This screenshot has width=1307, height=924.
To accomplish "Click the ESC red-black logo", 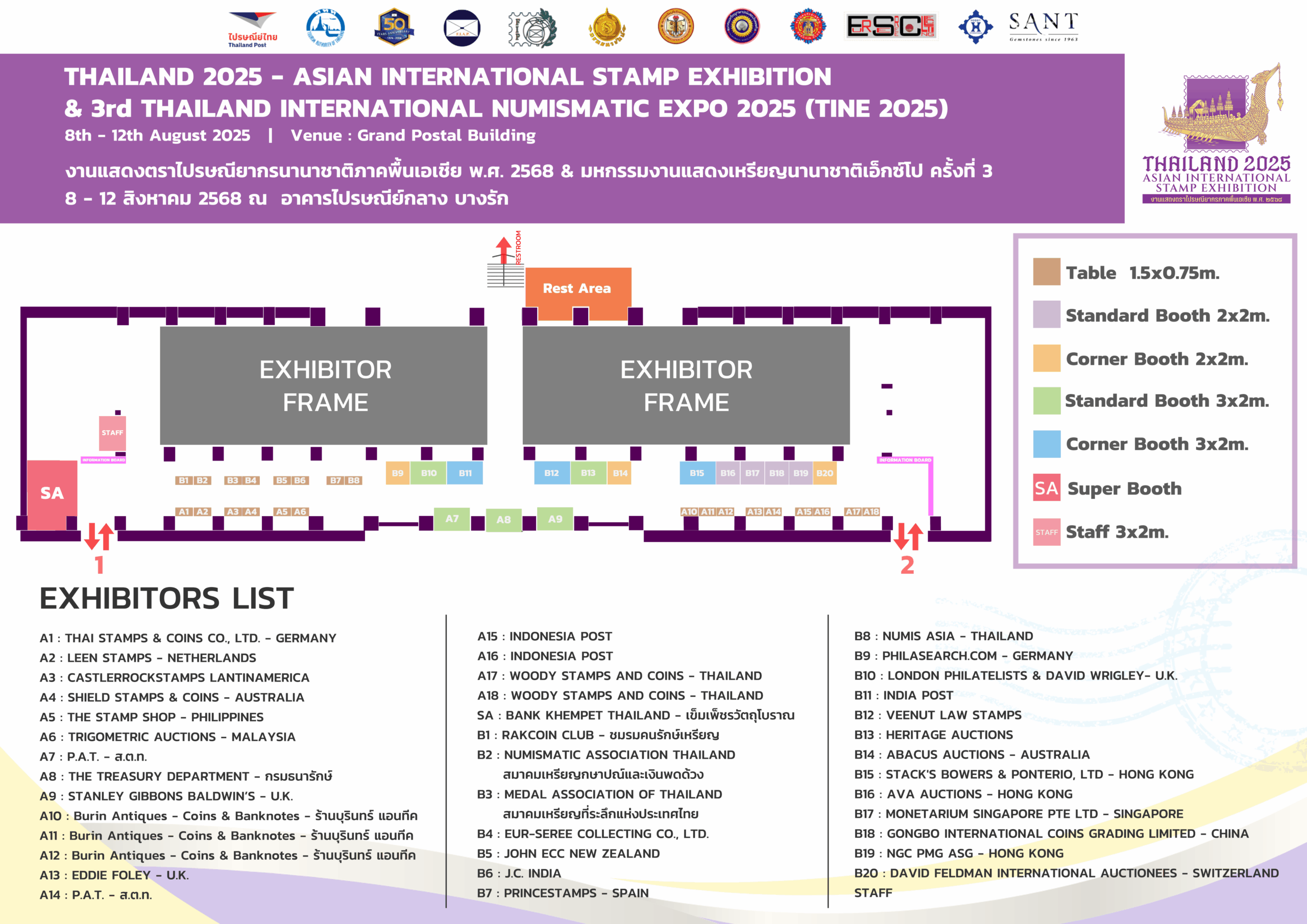I will (891, 26).
